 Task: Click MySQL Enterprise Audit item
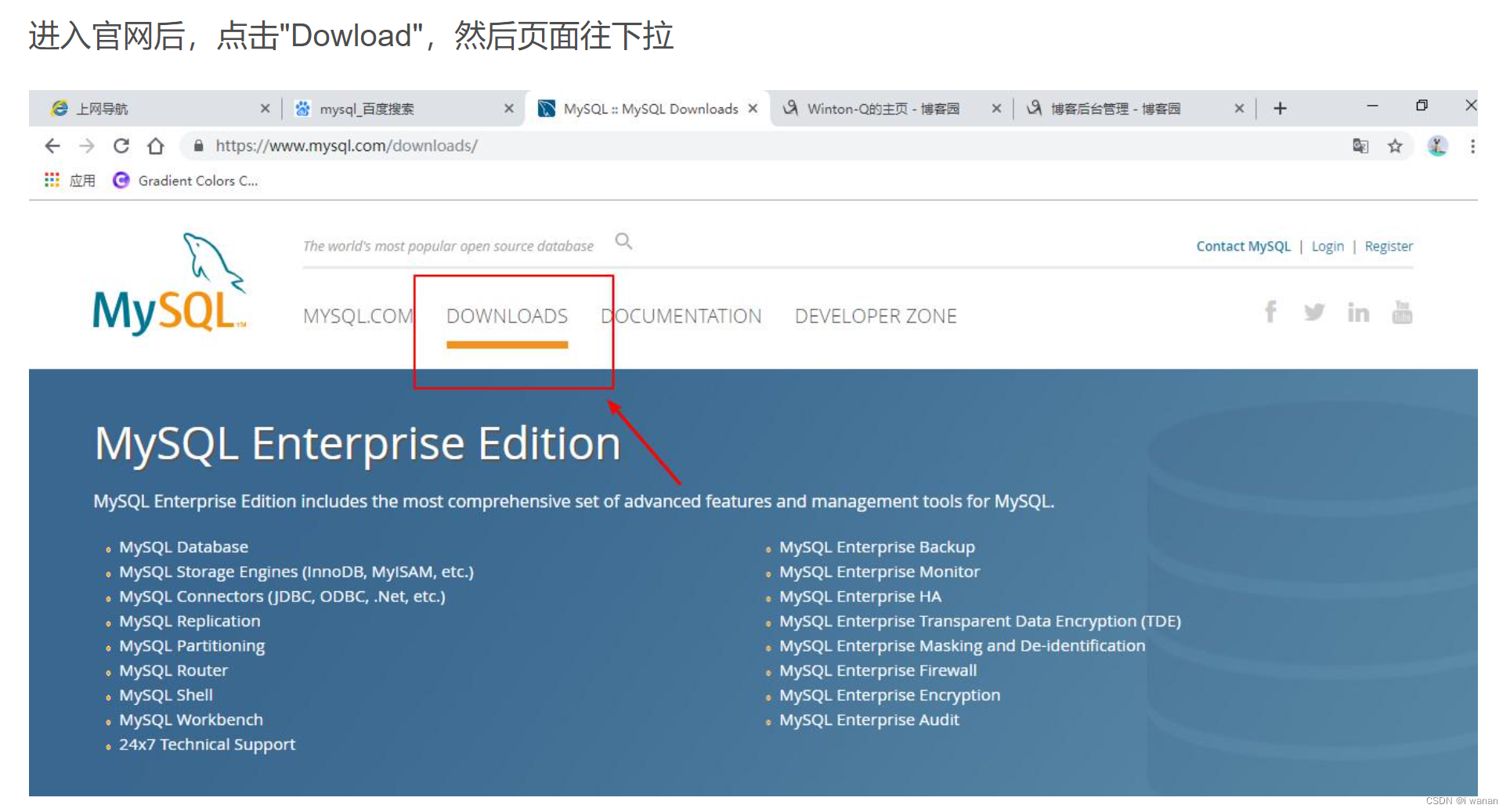tap(869, 720)
